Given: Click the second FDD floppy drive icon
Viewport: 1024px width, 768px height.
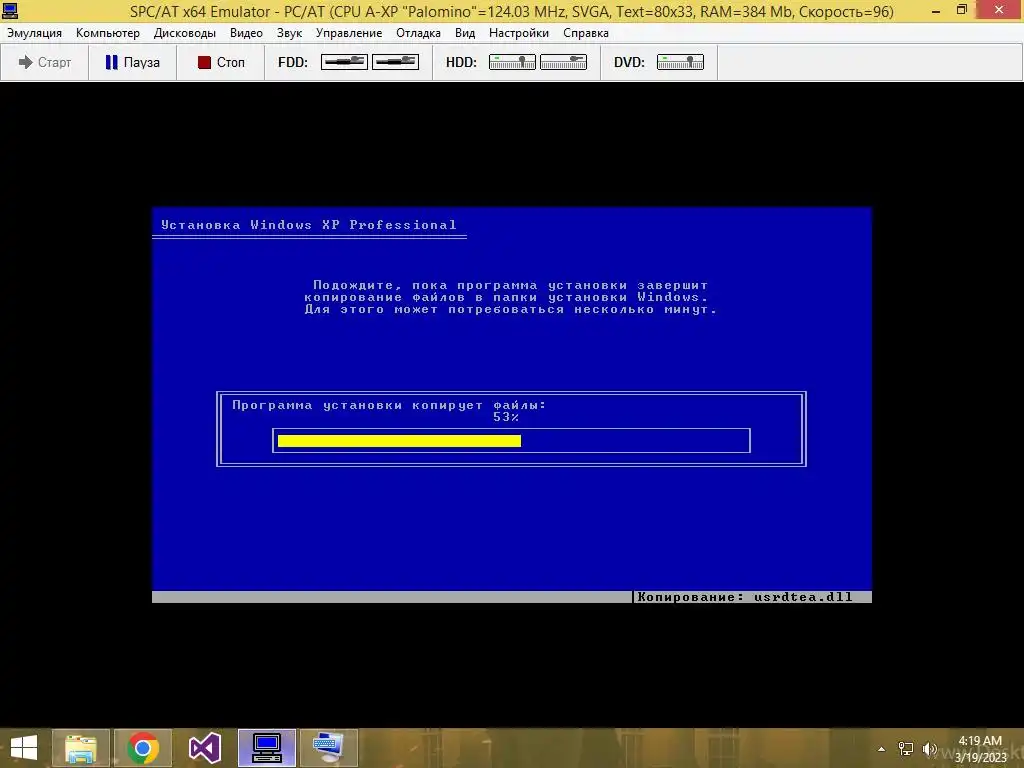Looking at the screenshot, I should (x=395, y=61).
